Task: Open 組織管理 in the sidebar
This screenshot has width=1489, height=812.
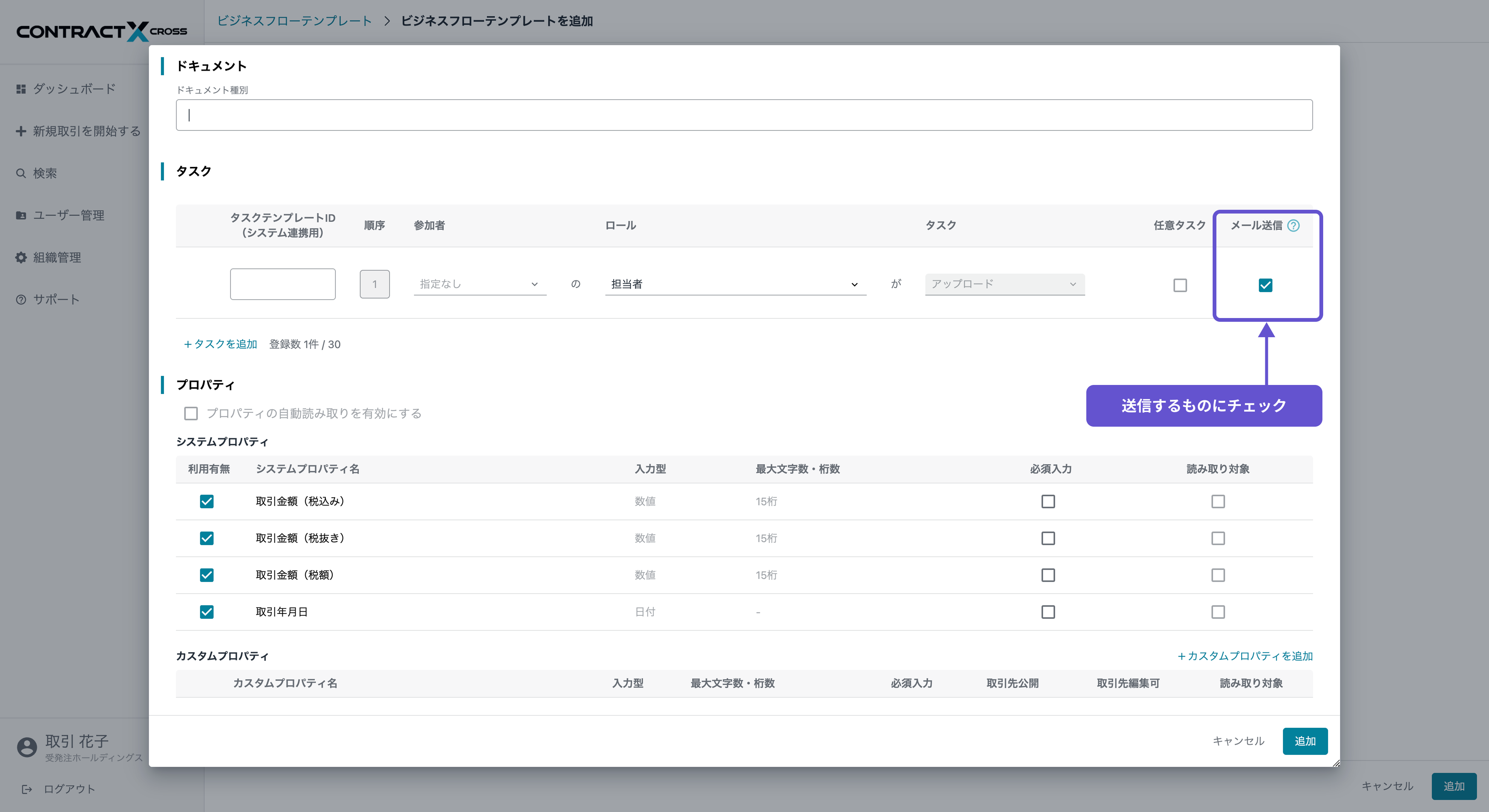Action: pos(57,258)
